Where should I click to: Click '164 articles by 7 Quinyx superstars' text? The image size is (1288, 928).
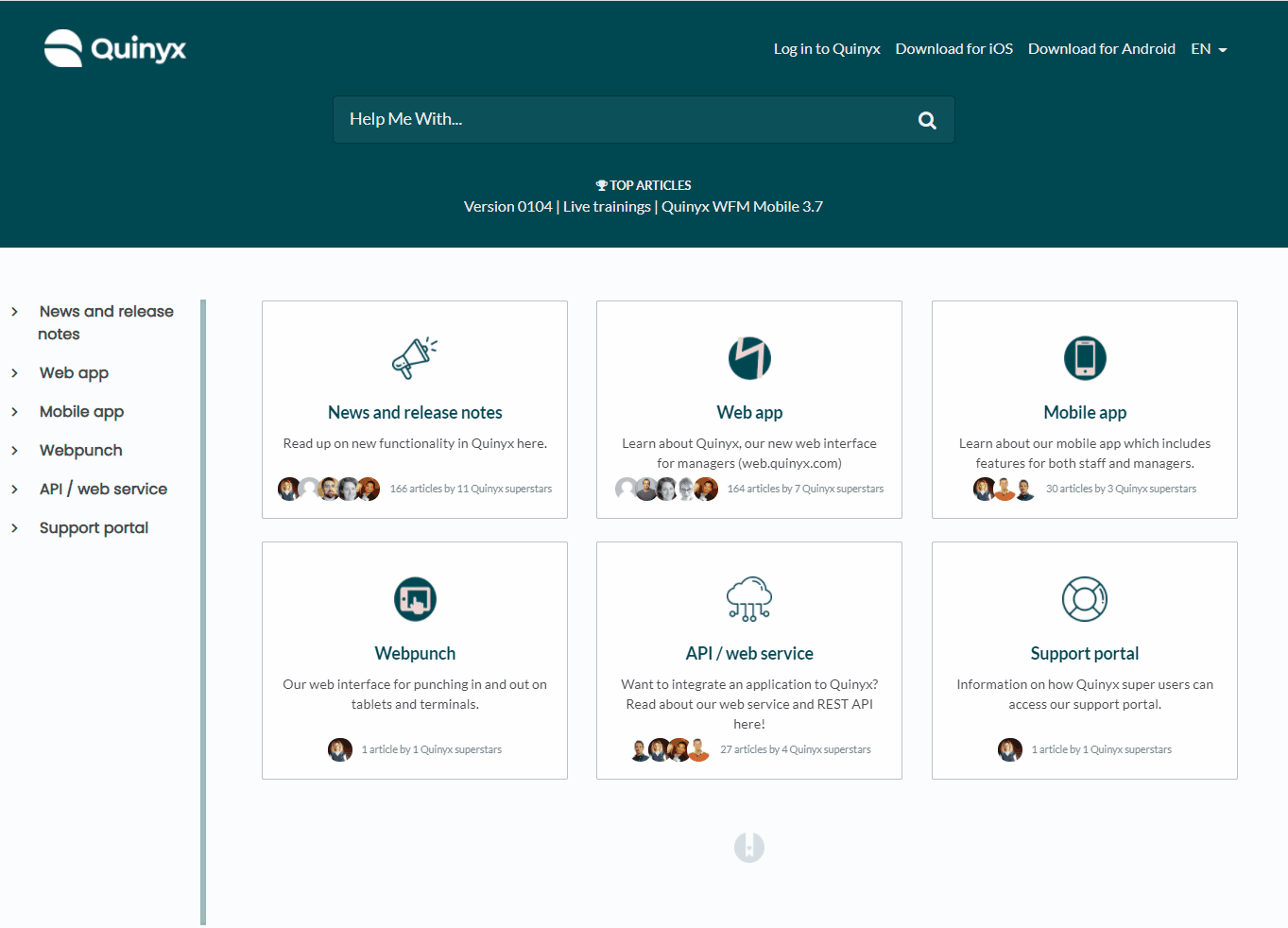coord(805,489)
